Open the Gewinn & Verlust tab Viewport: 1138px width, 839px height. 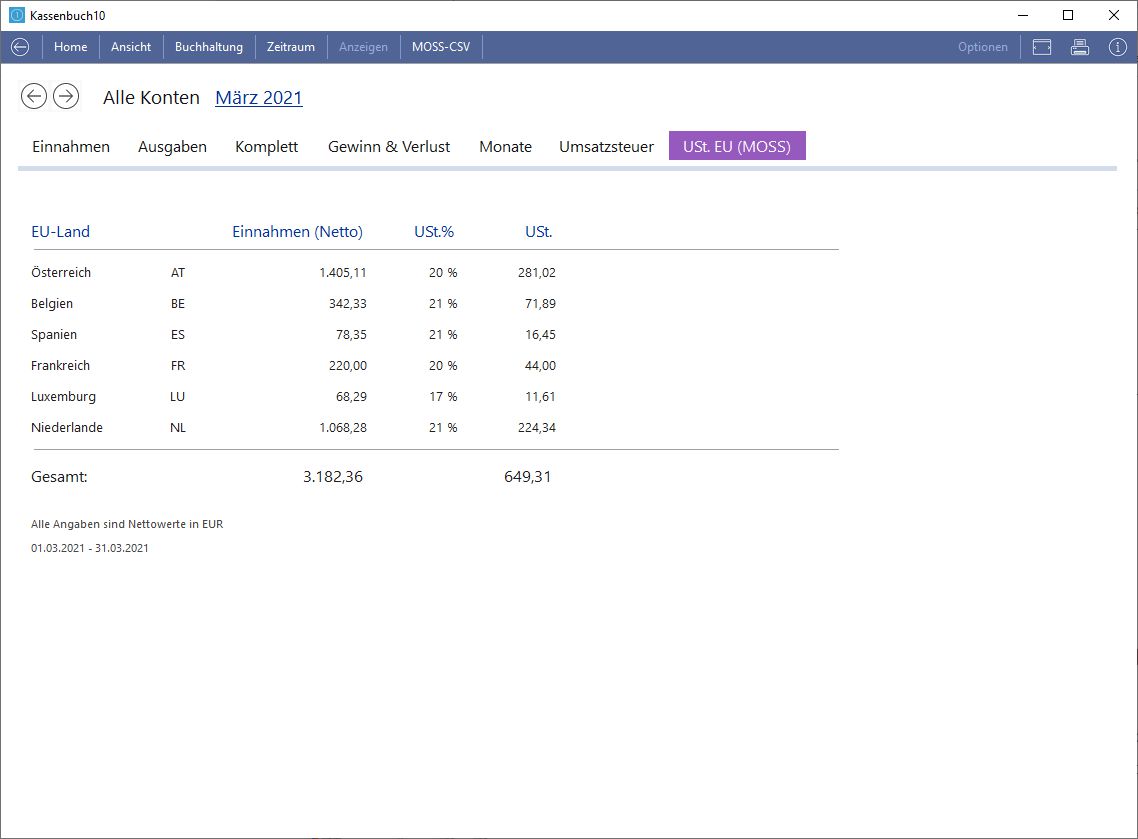click(x=389, y=147)
